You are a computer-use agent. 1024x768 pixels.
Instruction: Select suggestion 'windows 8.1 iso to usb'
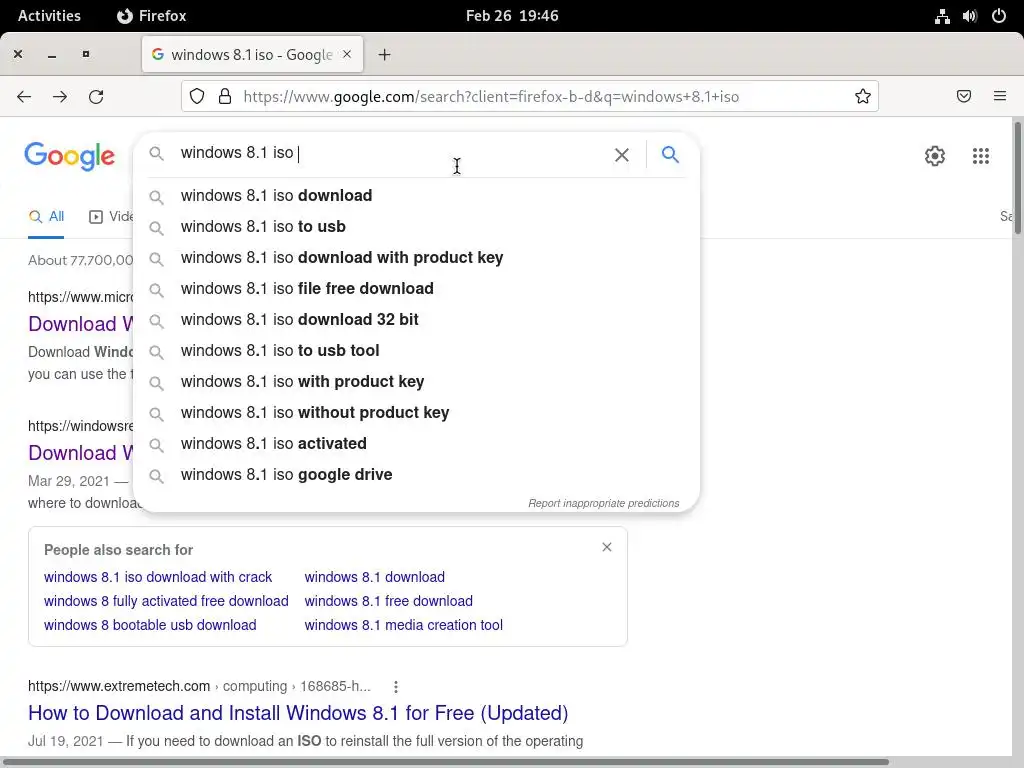point(416,227)
